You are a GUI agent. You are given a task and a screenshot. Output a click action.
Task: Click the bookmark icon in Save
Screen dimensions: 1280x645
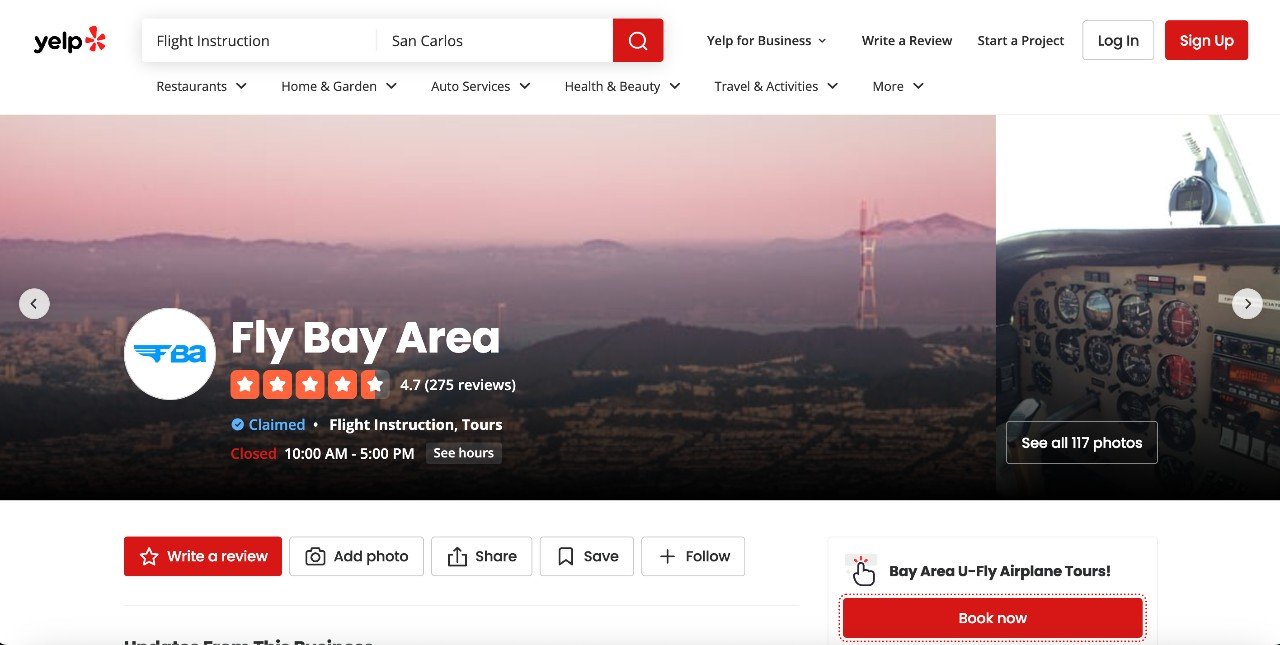point(565,557)
